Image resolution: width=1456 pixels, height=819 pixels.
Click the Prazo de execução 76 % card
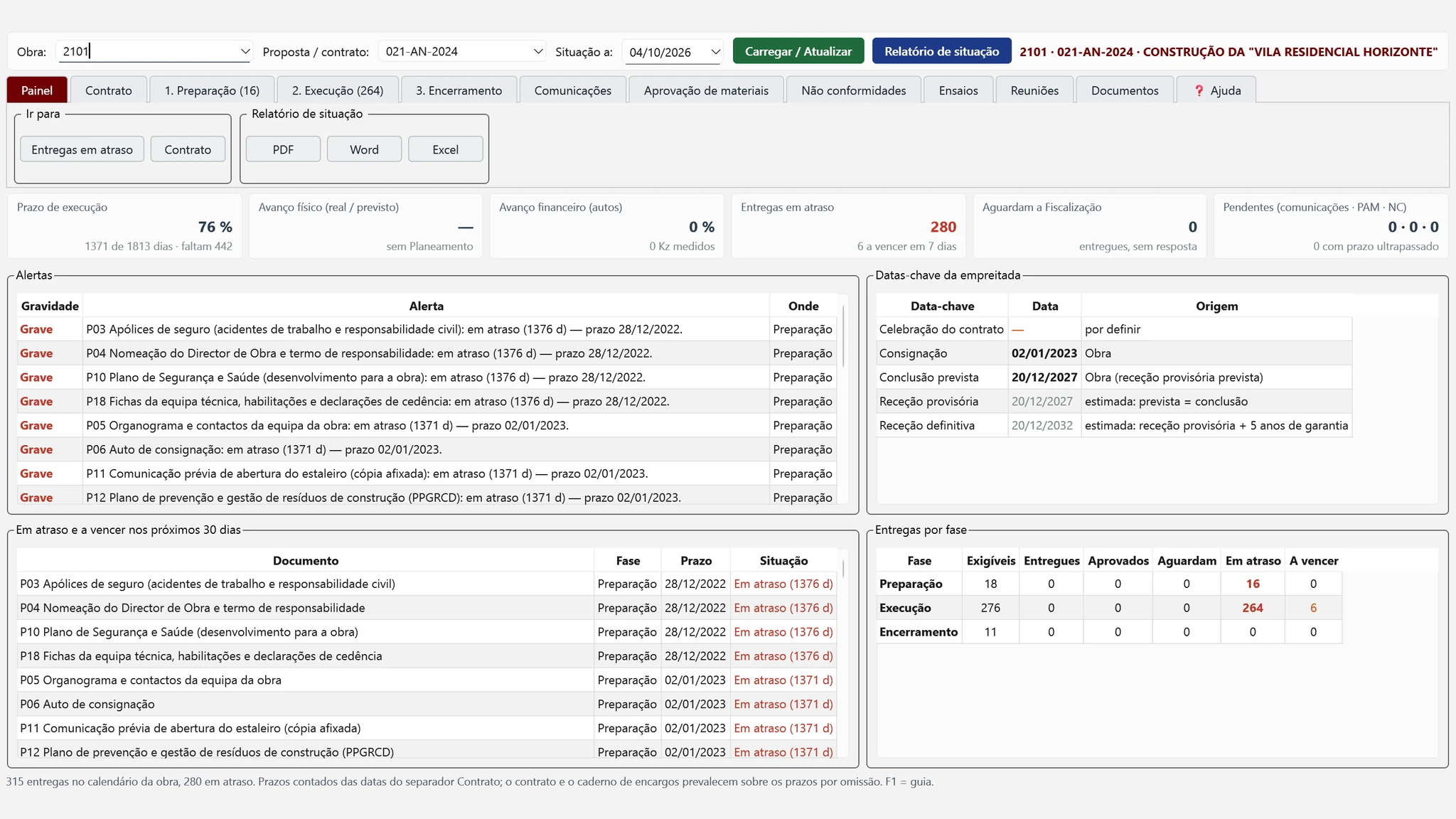click(x=124, y=226)
